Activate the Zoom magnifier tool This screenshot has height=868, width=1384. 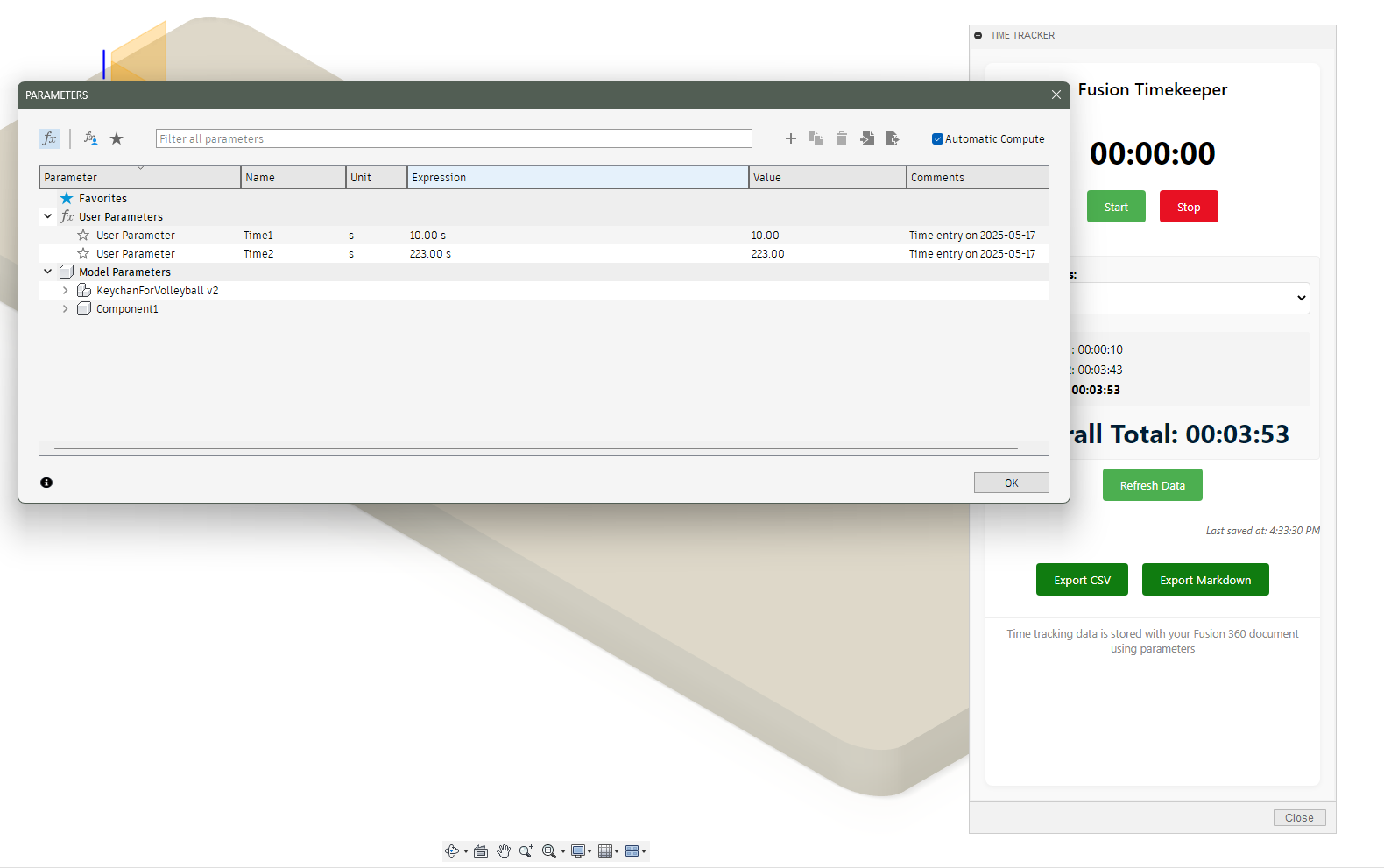[526, 851]
